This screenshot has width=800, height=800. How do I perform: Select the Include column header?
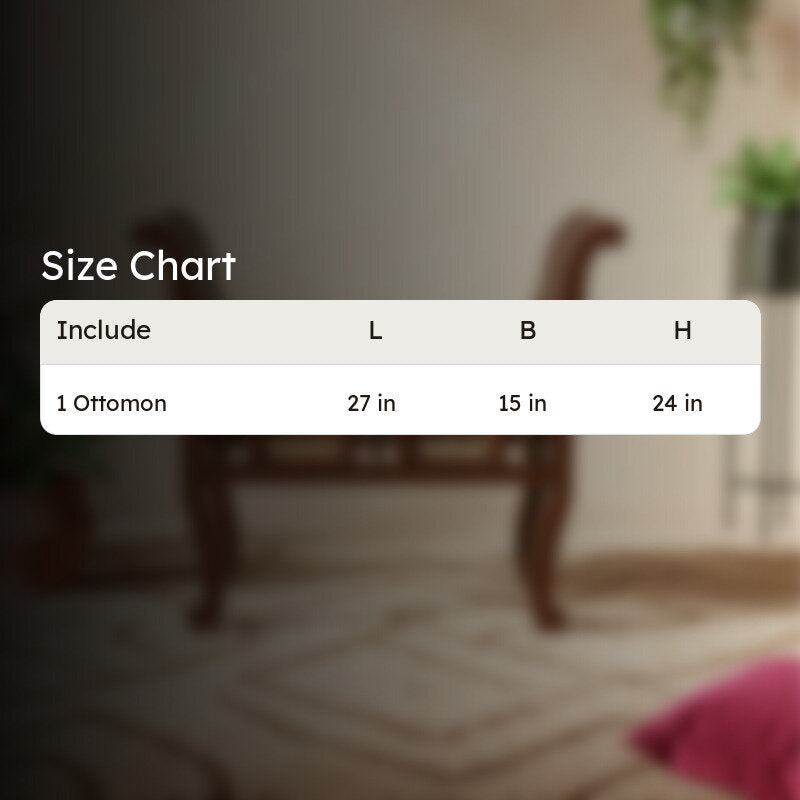(104, 330)
